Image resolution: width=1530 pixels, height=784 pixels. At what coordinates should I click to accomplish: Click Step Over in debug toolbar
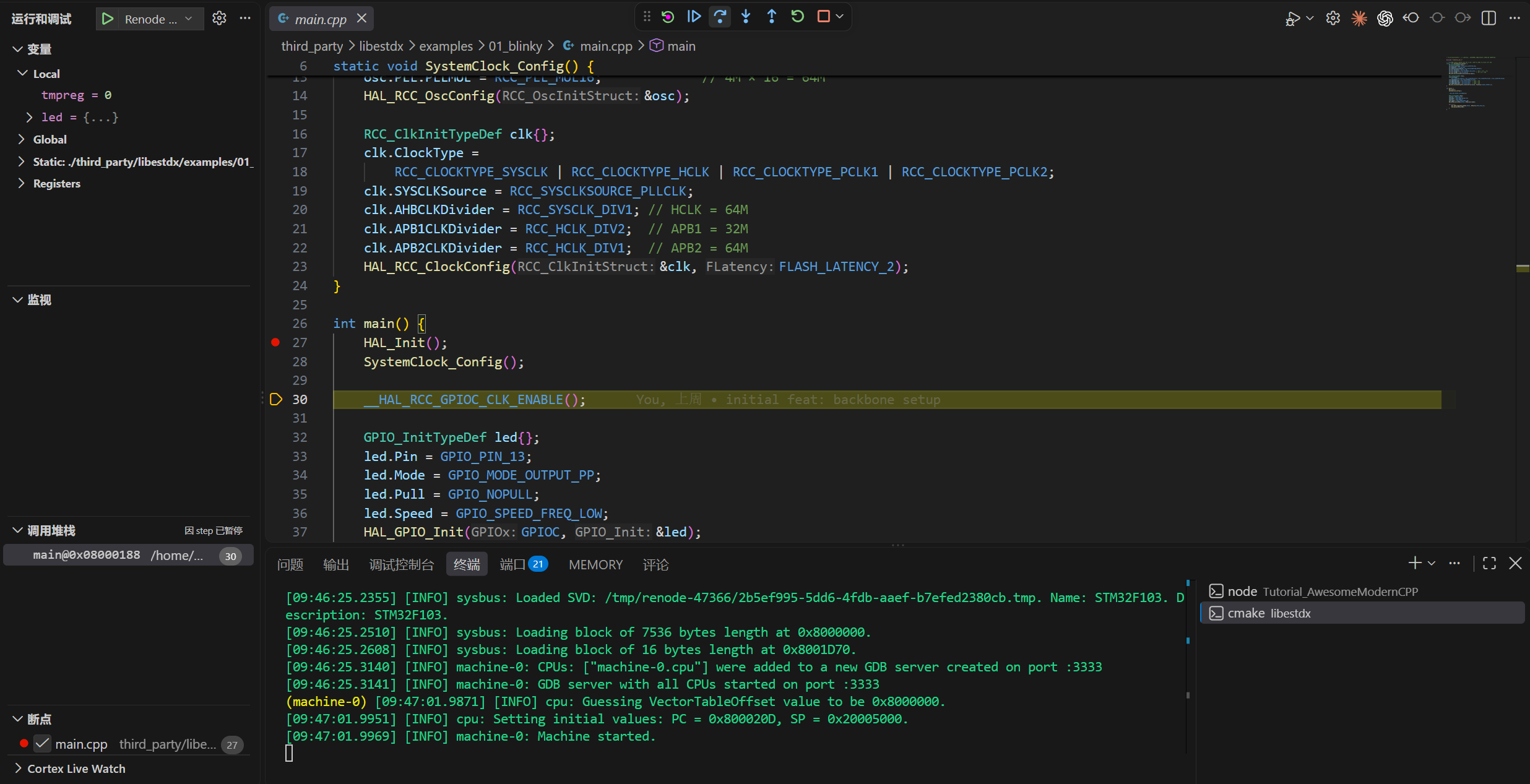720,17
